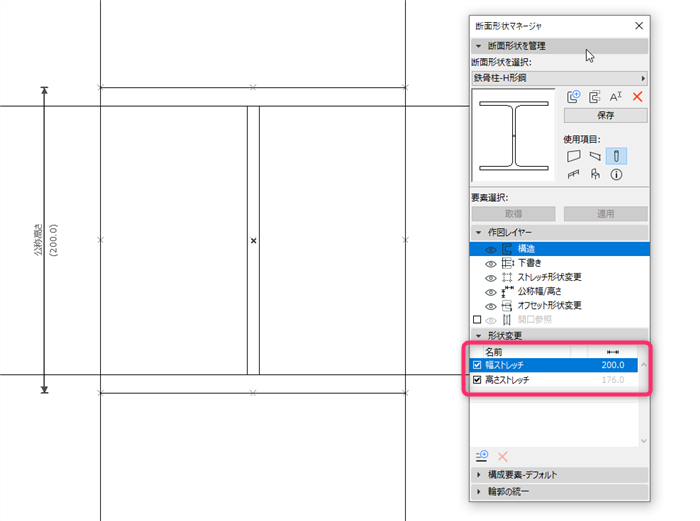Click the H-beam profile preview thumbnail
The image size is (700, 521).
(x=513, y=135)
